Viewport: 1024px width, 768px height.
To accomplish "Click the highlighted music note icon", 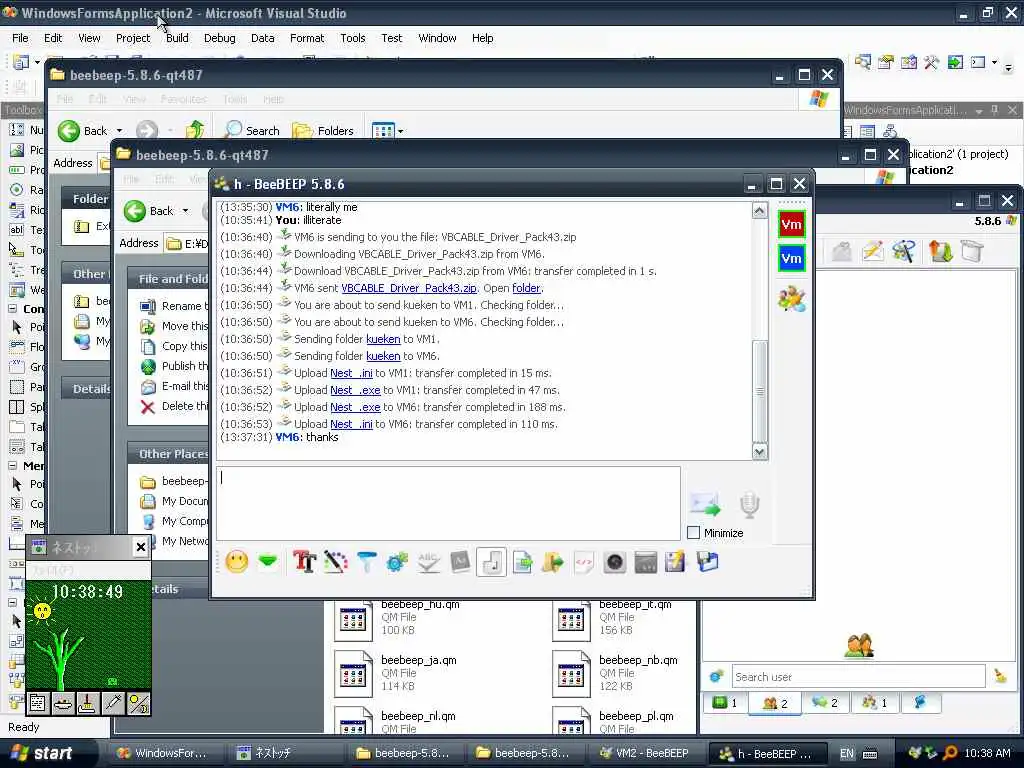I will tap(491, 562).
